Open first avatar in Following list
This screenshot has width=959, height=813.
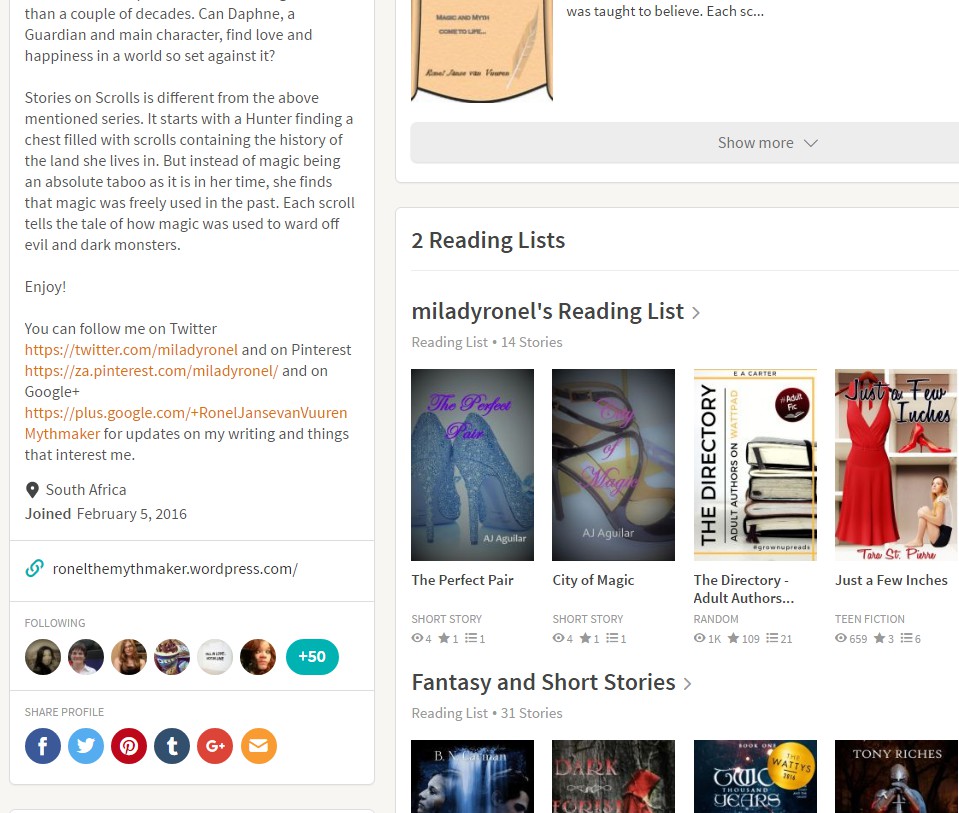(43, 656)
